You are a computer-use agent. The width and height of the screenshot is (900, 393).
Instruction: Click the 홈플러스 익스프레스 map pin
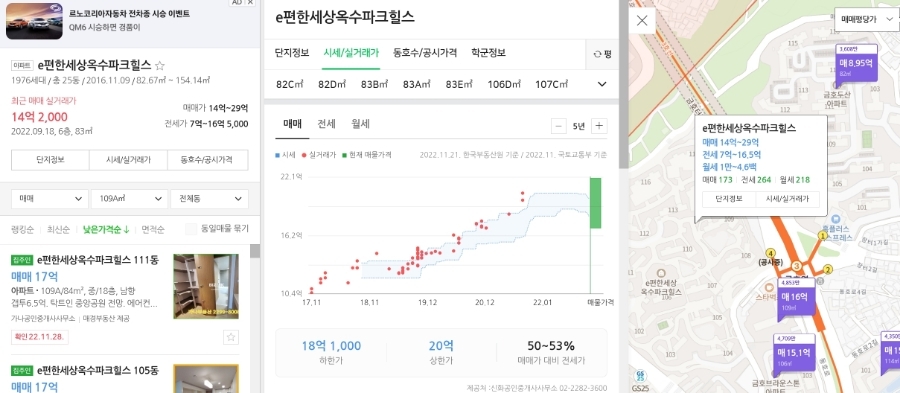836,219
